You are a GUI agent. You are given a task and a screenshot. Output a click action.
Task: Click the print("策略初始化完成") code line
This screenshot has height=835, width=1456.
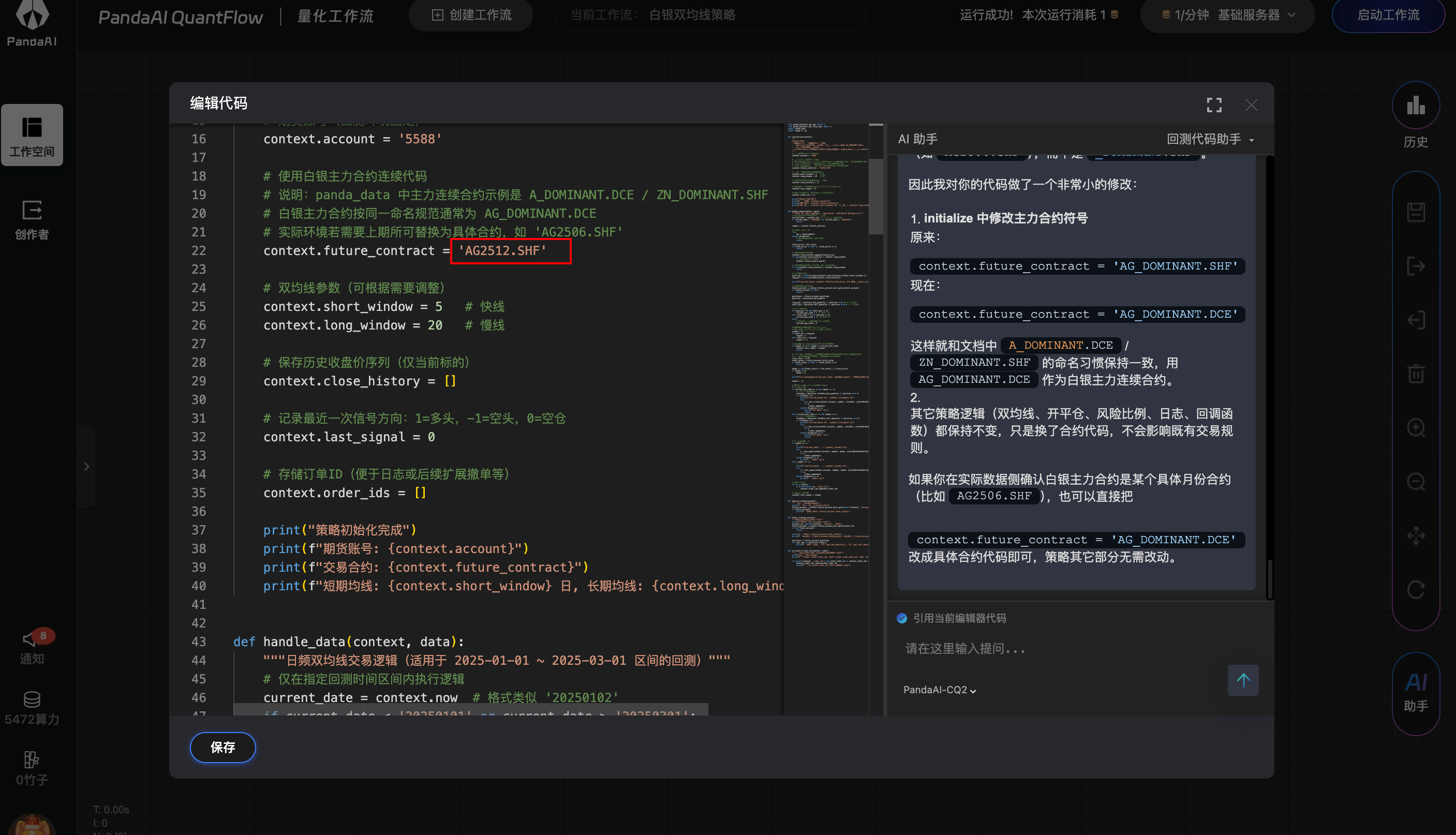tap(339, 530)
